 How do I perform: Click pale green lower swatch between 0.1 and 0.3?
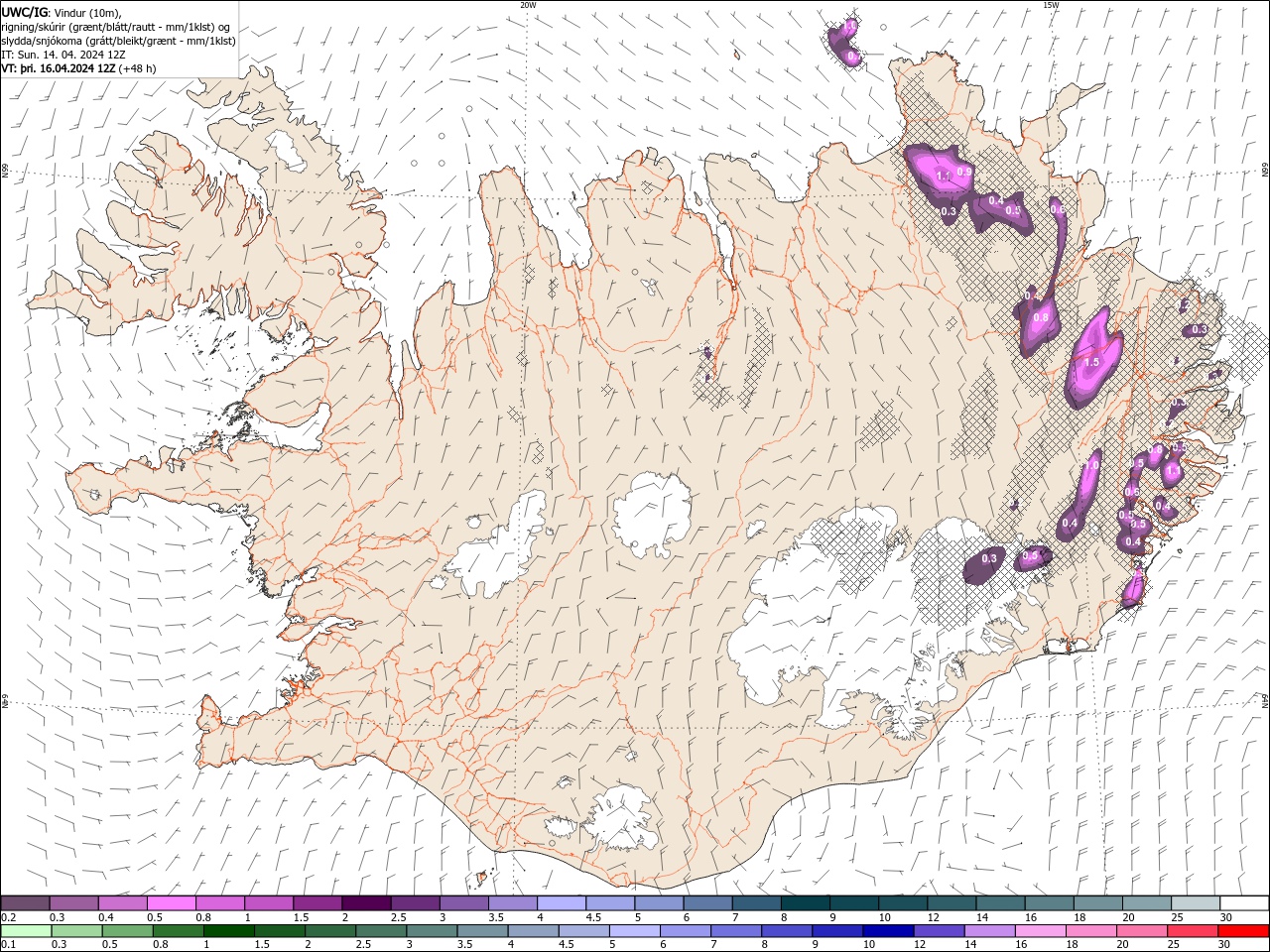tap(26, 931)
